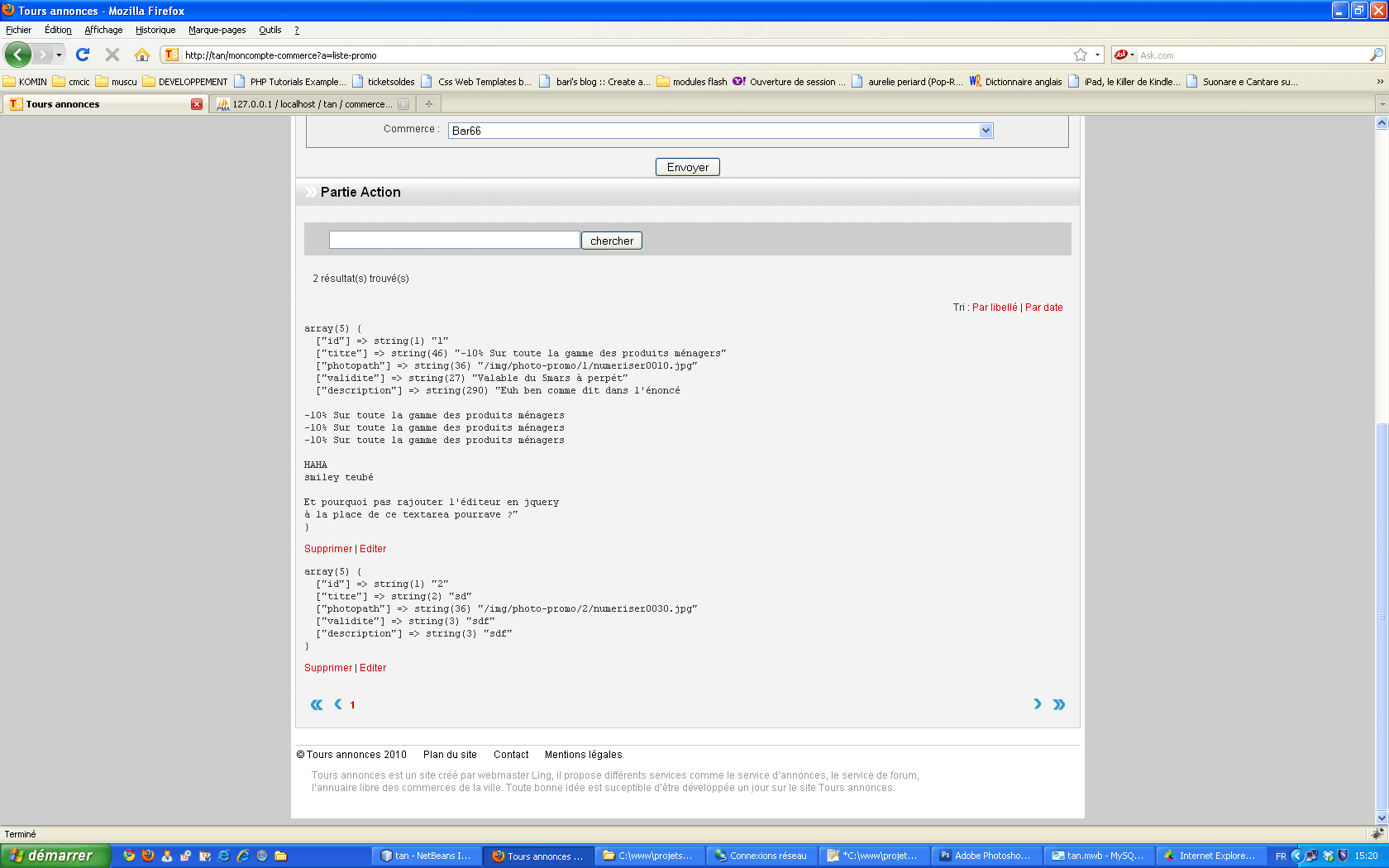
Task: Switch to the 127.0.0.1 localhost tab
Action: pos(310,104)
